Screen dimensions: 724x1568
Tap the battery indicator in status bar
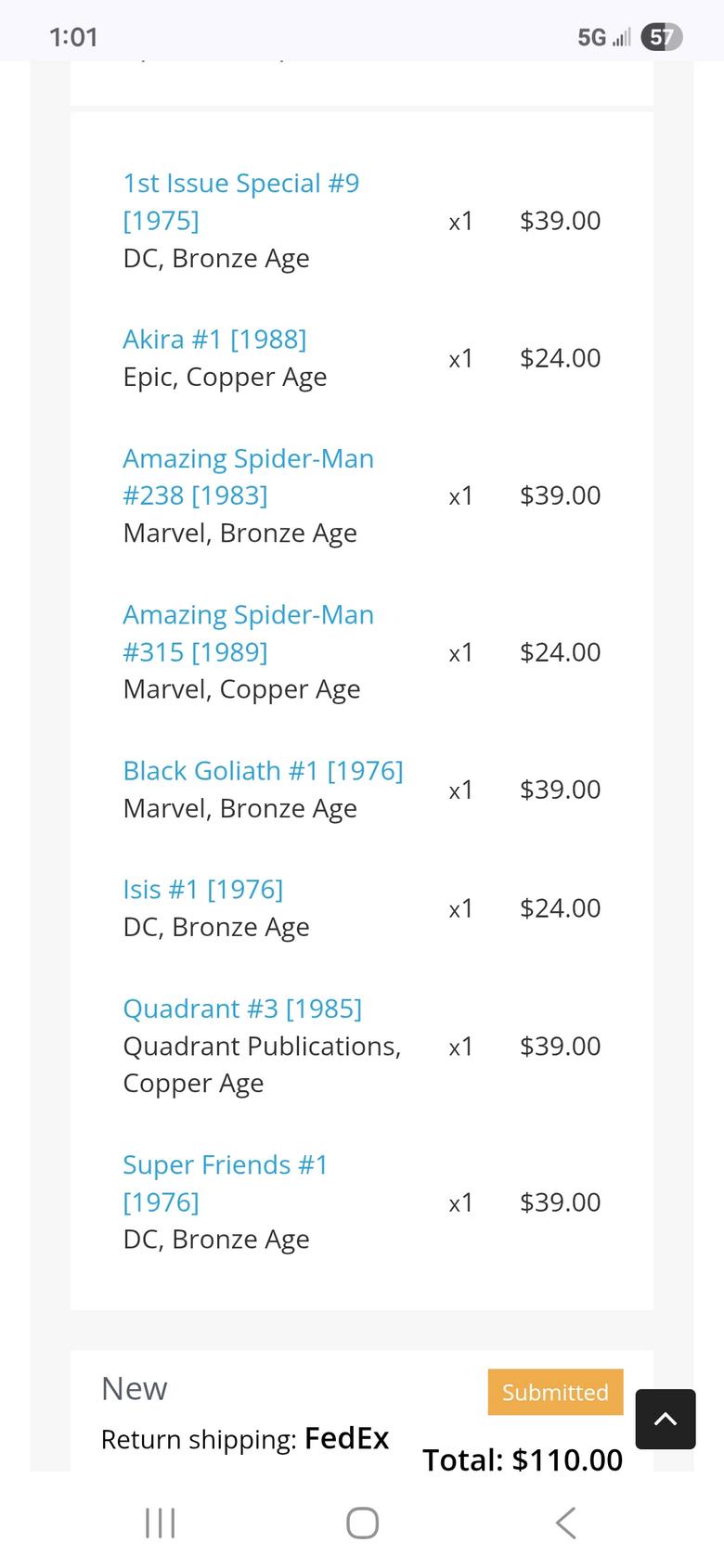tap(662, 37)
